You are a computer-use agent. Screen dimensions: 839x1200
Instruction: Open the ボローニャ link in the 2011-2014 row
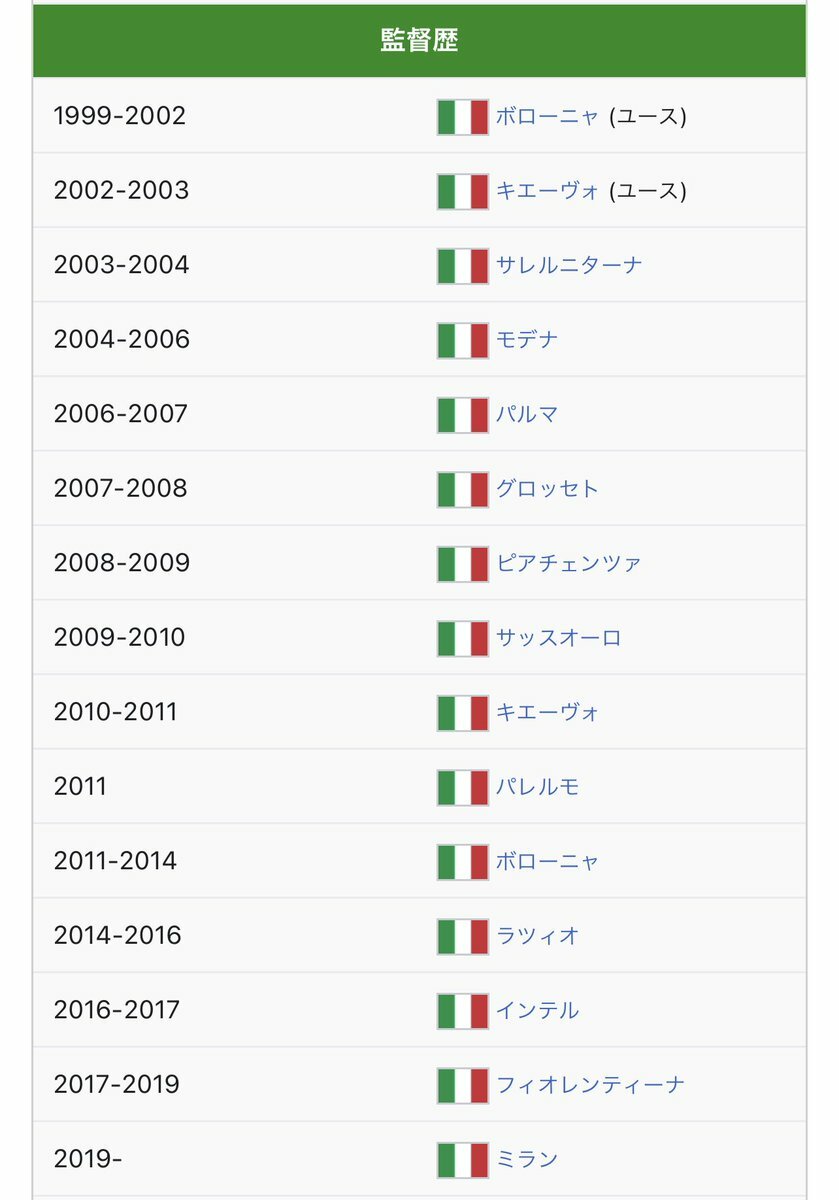[547, 862]
